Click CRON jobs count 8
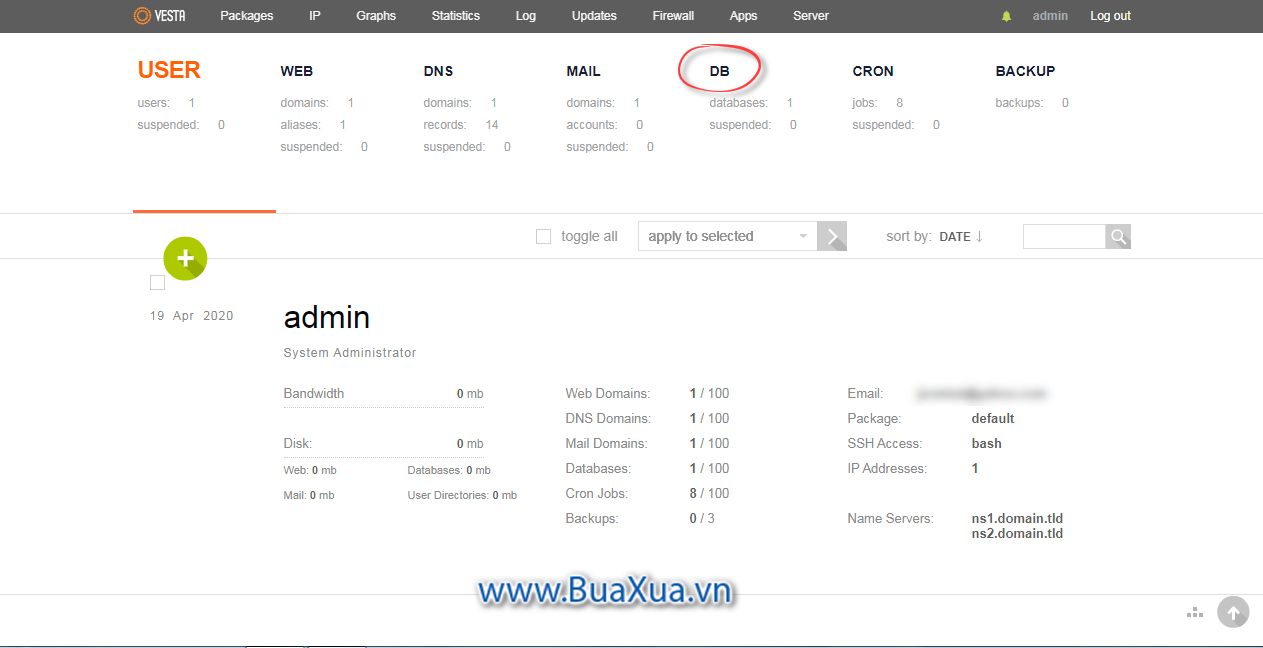This screenshot has width=1263, height=648. (900, 103)
